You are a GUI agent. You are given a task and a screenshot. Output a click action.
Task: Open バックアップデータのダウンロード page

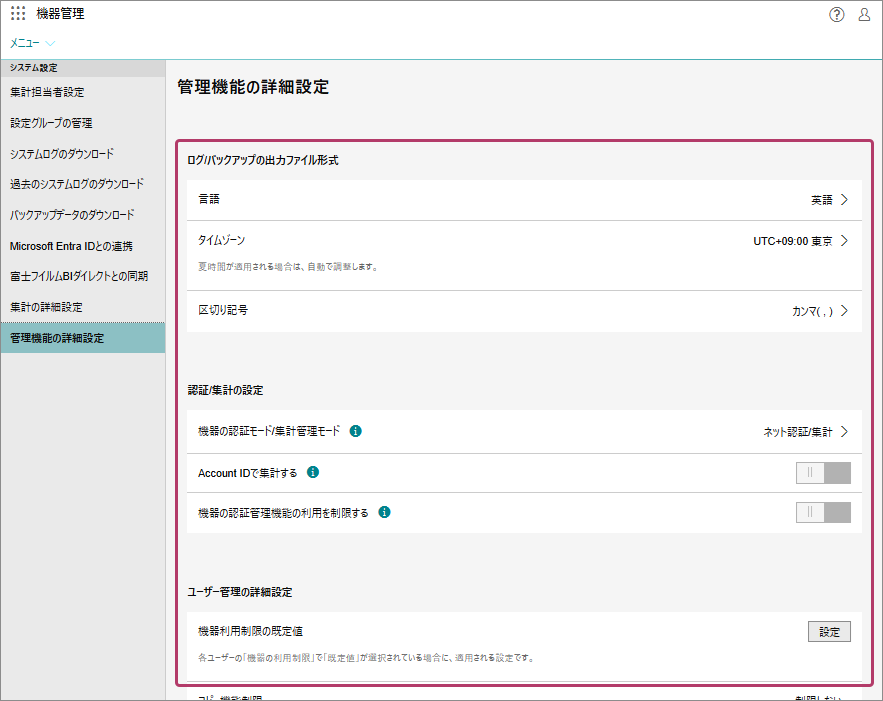[72, 215]
